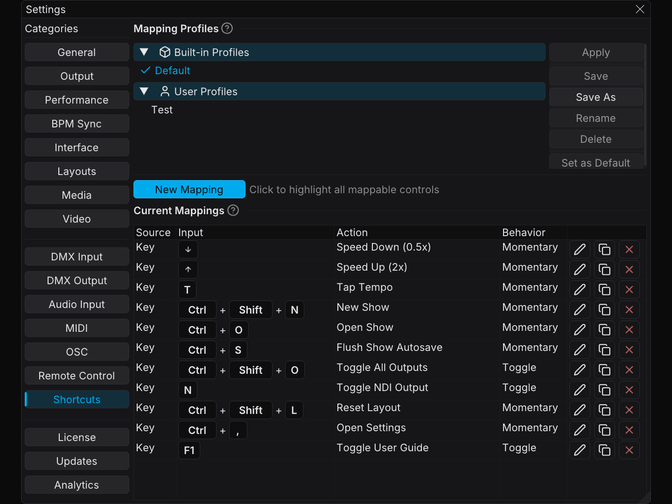The image size is (672, 504).
Task: Open the License category
Action: [x=77, y=438]
